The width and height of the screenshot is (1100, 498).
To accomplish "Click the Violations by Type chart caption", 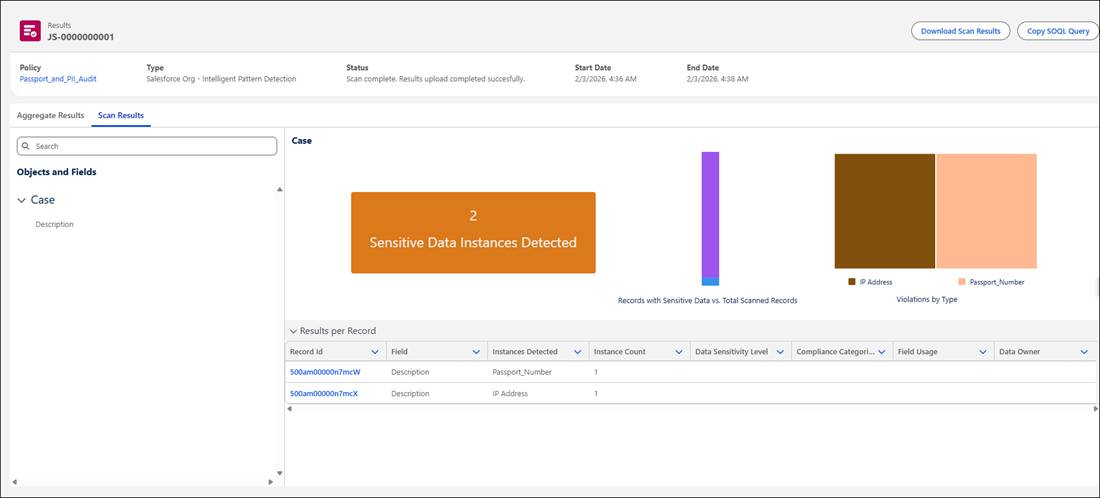I will [927, 300].
